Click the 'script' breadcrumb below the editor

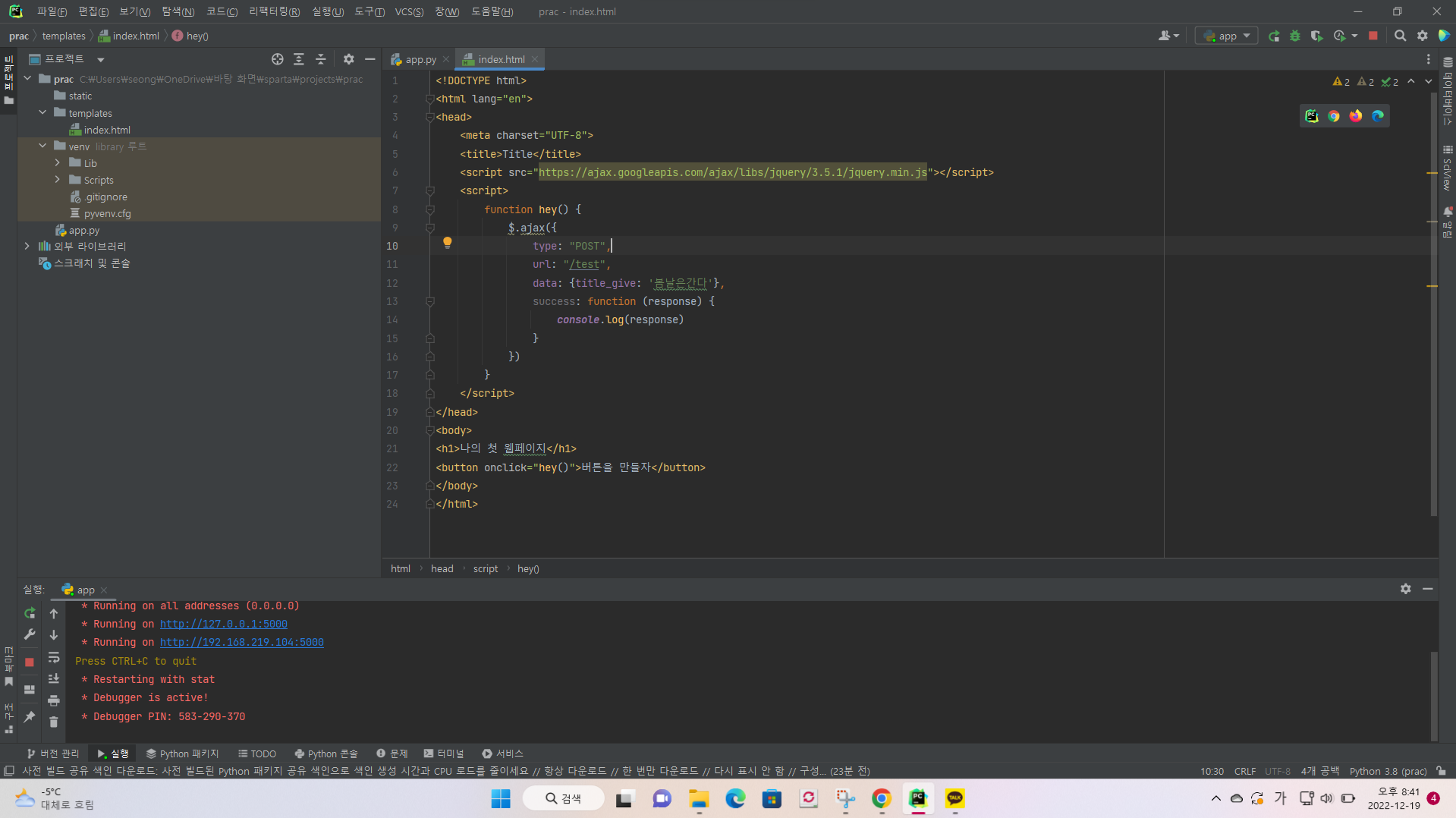486,568
